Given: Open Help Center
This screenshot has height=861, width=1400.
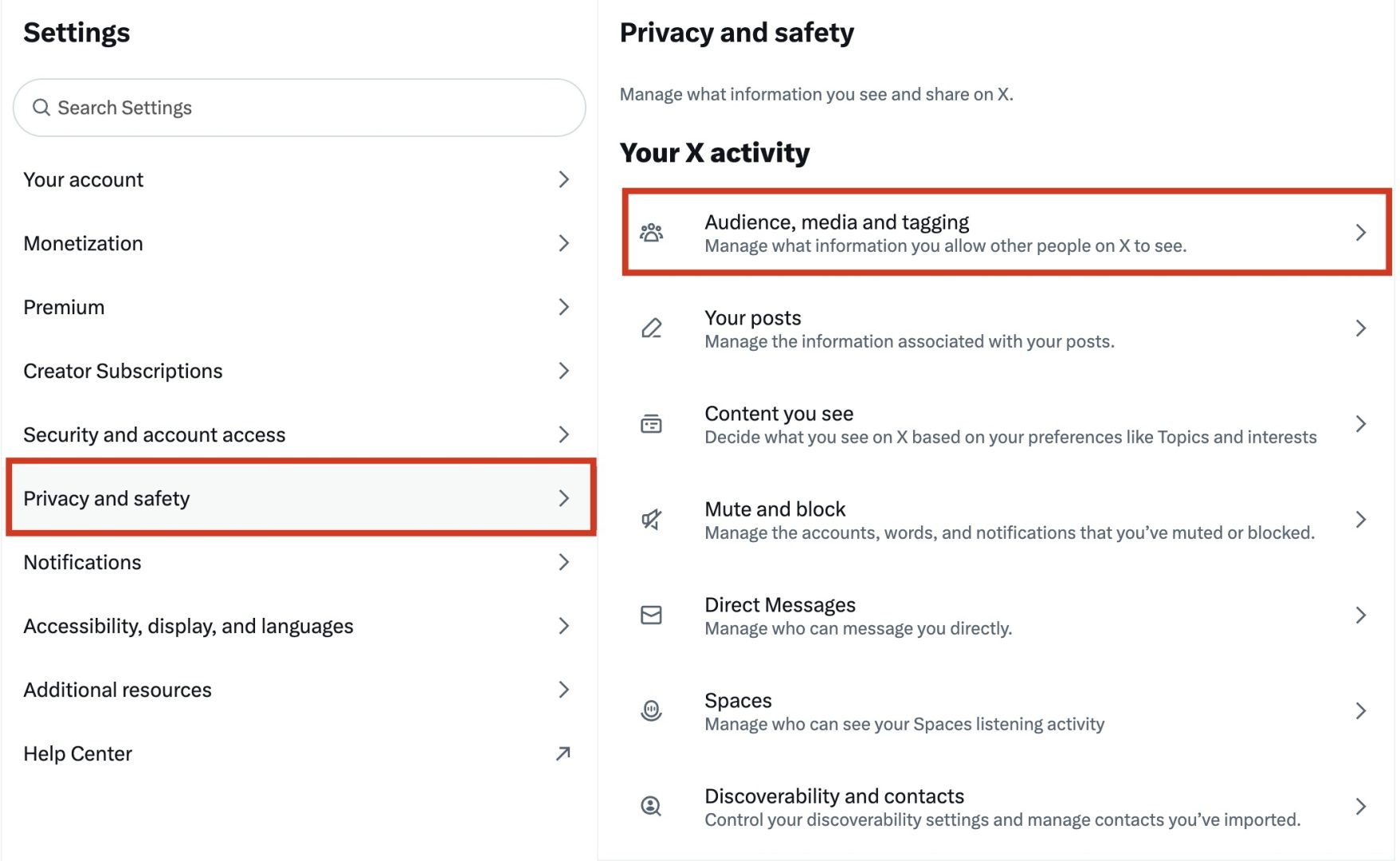Looking at the screenshot, I should coord(78,753).
